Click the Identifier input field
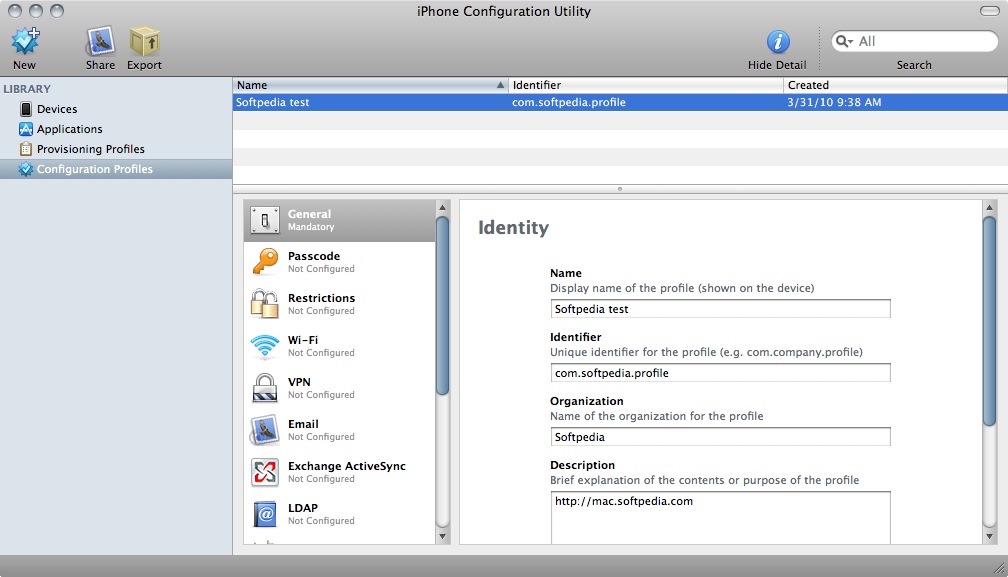1008x577 pixels. (x=721, y=373)
